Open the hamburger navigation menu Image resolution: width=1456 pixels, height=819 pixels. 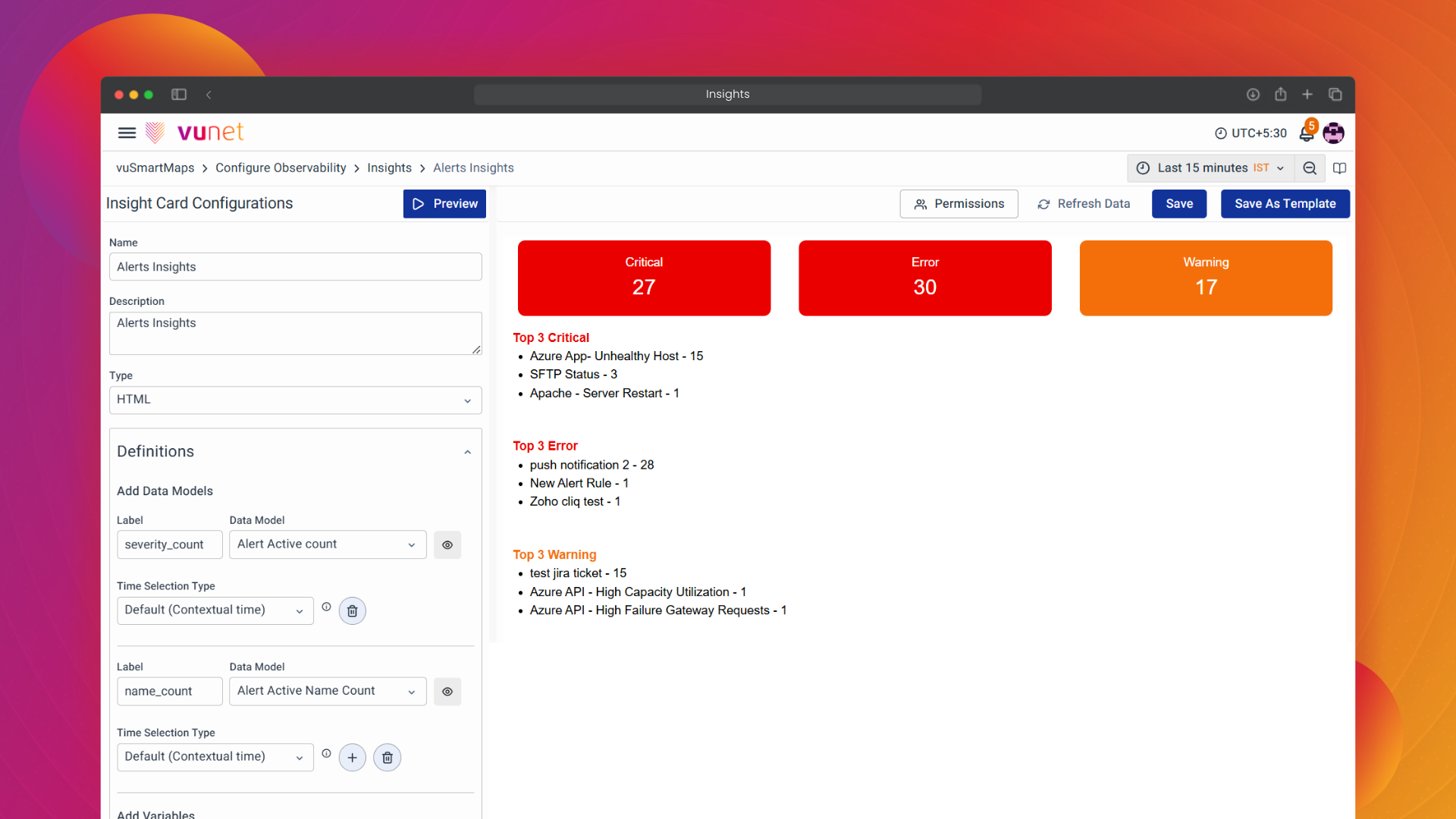point(127,133)
